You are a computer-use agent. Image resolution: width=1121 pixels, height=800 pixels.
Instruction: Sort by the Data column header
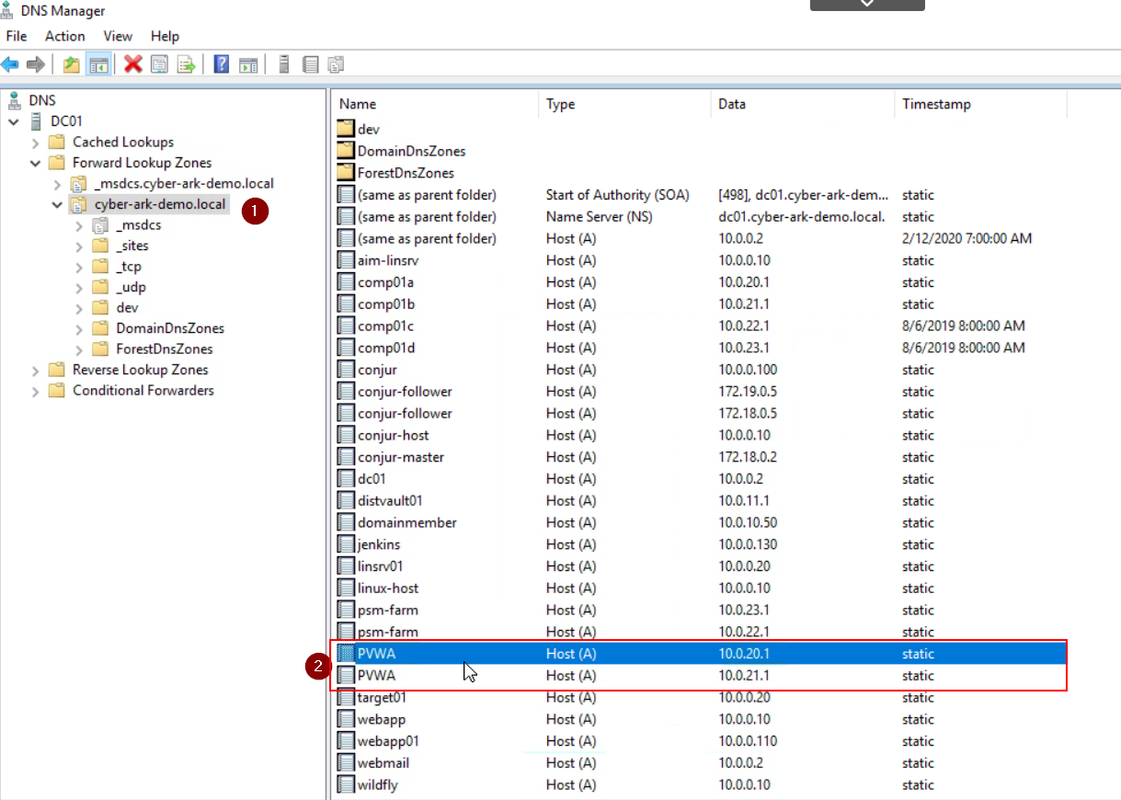(802, 104)
